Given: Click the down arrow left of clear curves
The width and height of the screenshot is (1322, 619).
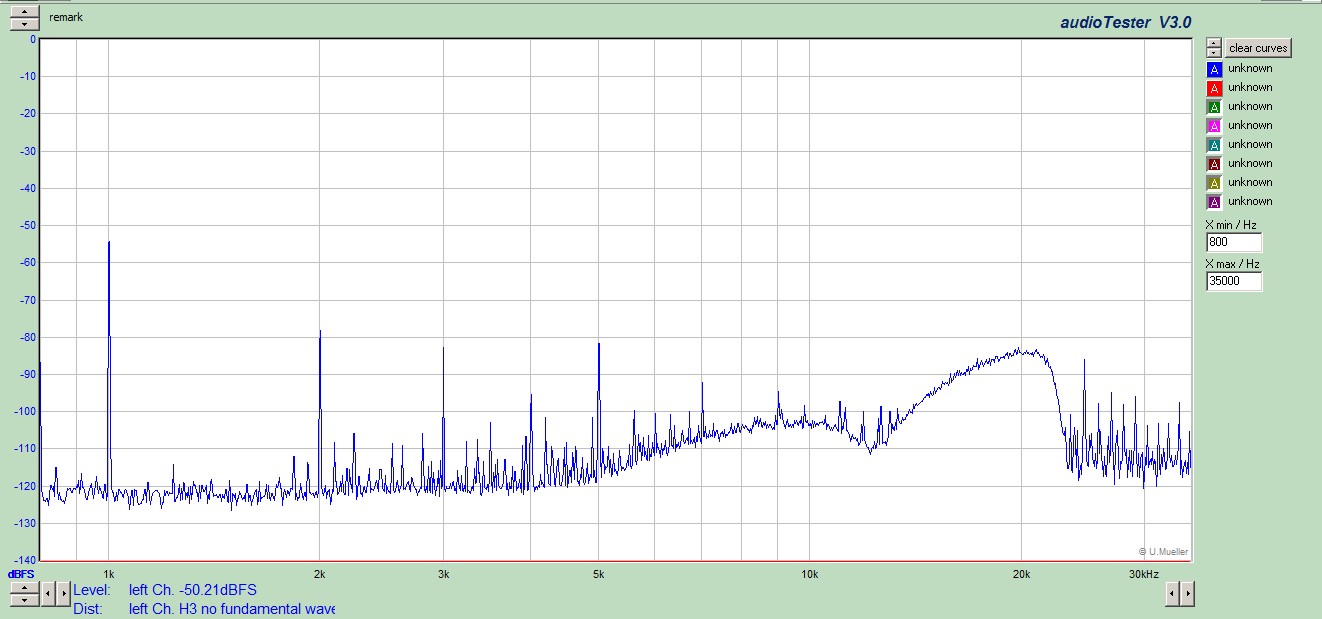Looking at the screenshot, I should coord(1213,52).
